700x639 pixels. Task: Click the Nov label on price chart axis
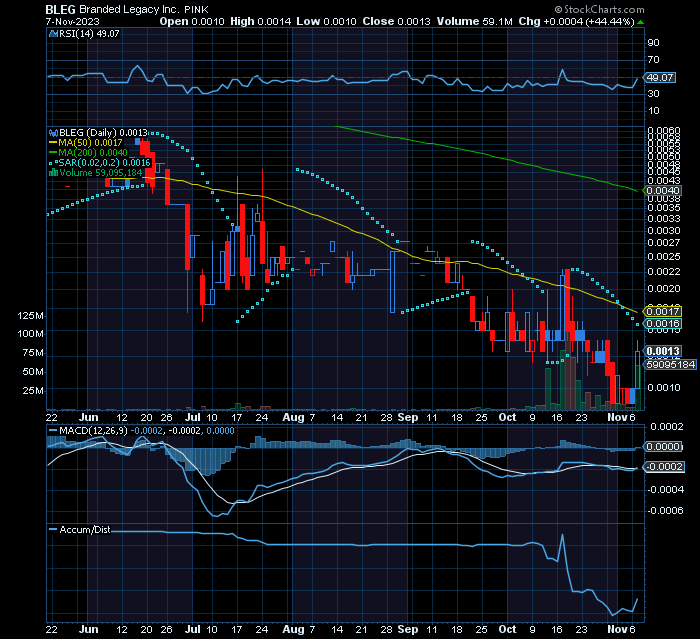(x=617, y=417)
